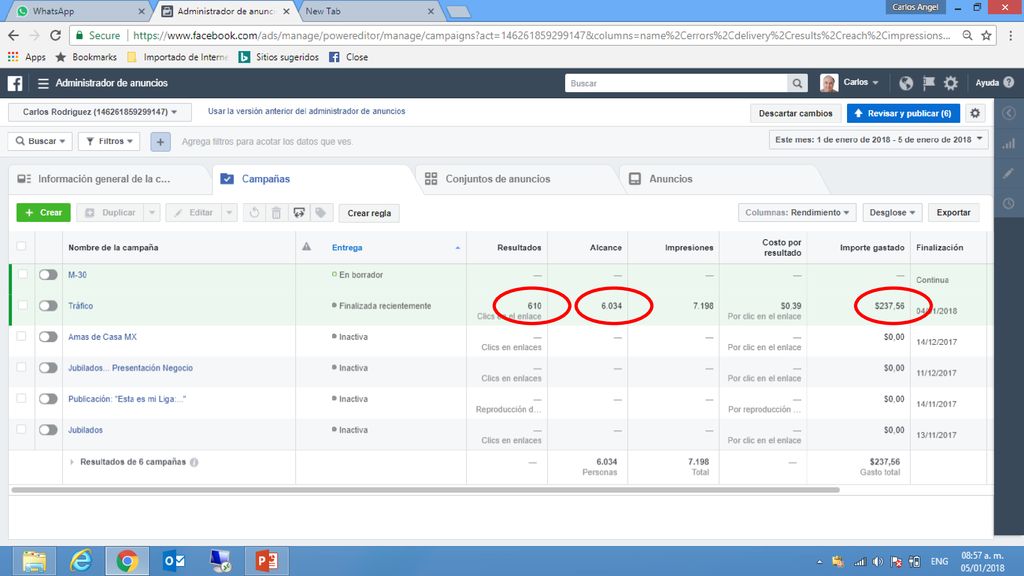Open the Duplicar arrow dropdown

tap(152, 213)
